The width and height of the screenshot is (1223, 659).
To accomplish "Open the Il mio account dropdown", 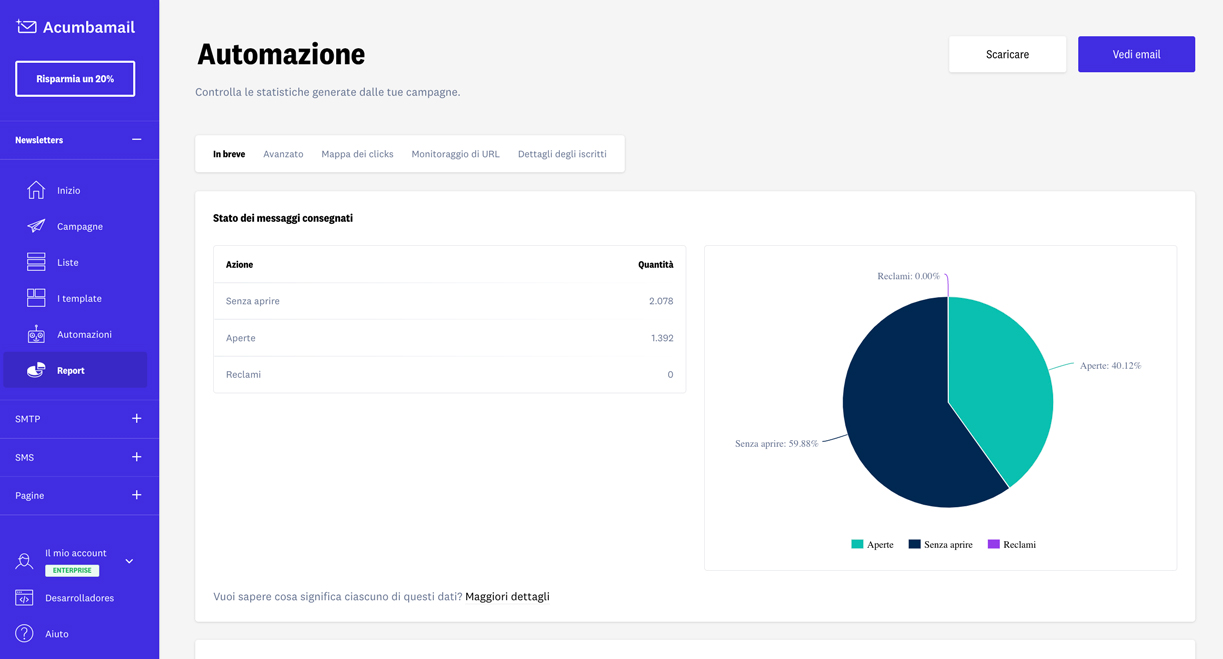I will click(x=128, y=561).
